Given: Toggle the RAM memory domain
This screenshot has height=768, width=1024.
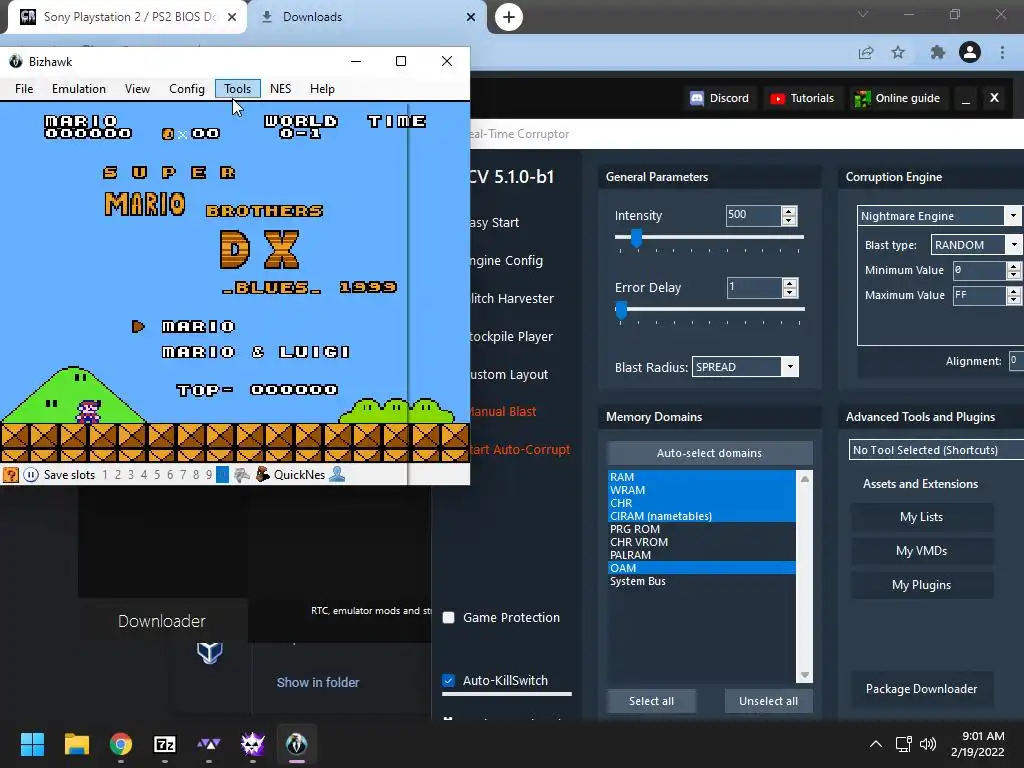Looking at the screenshot, I should (701, 477).
